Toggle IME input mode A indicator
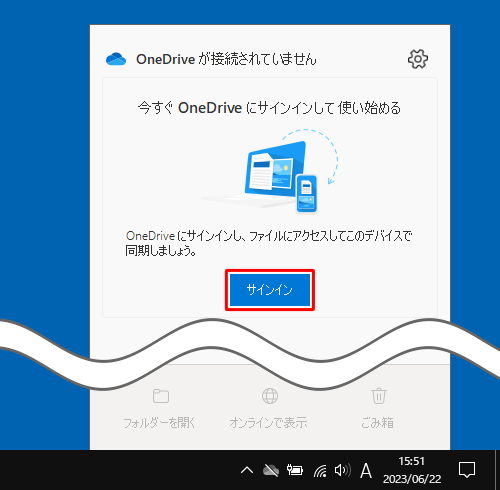Viewport: 500px width, 490px height. [366, 471]
